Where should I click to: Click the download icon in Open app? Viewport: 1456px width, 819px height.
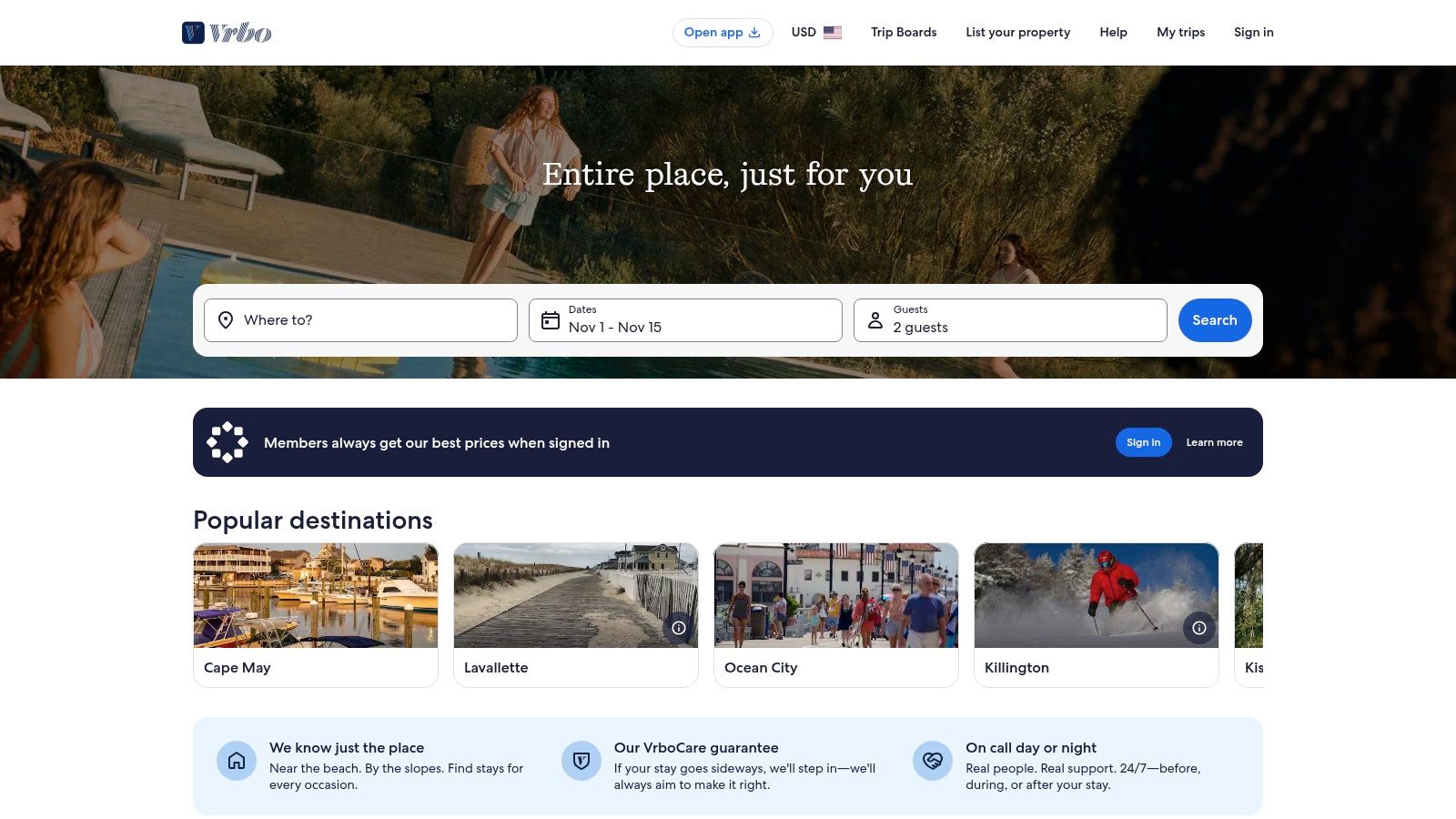[x=754, y=33]
